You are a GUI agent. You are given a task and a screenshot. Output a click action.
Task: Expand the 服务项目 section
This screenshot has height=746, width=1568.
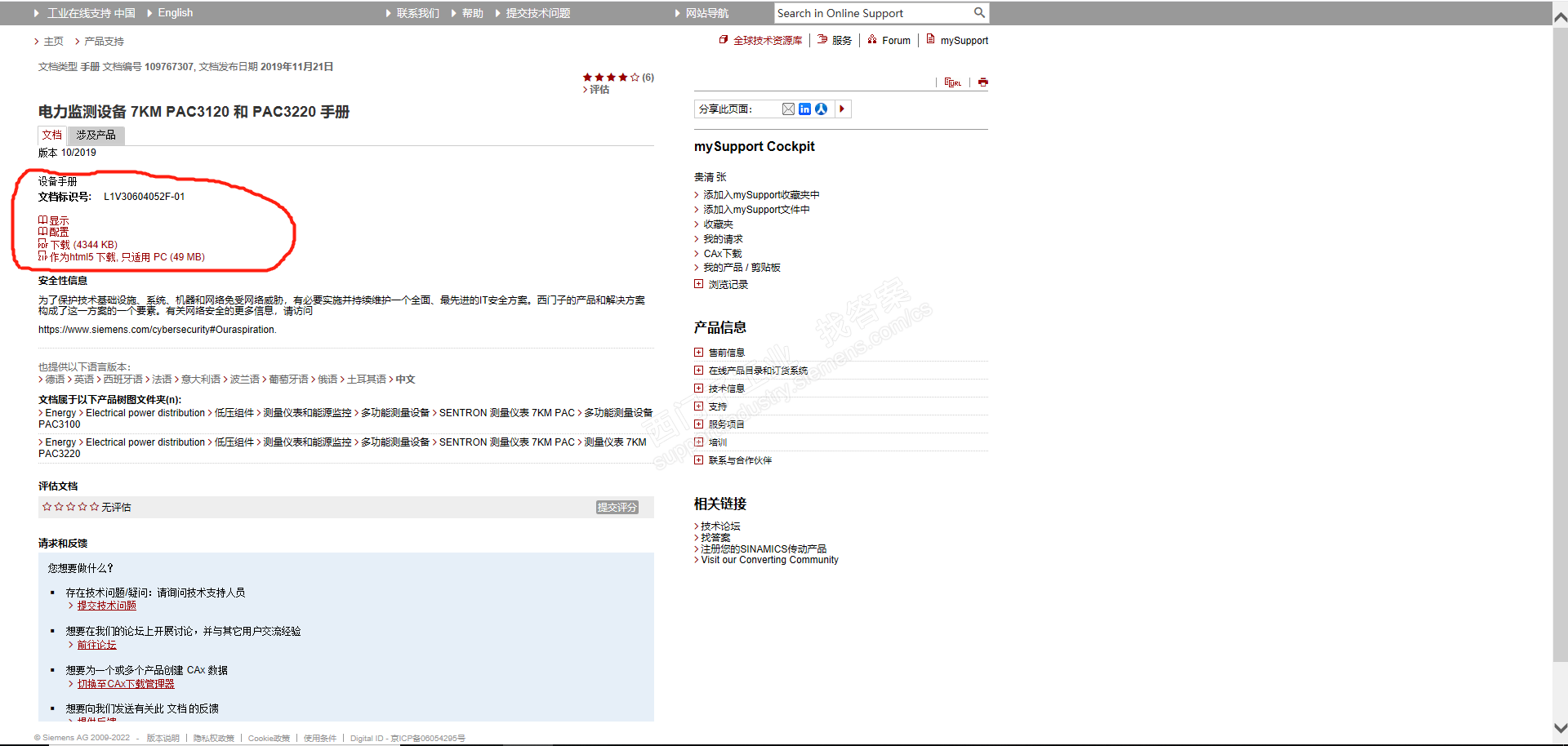click(x=698, y=424)
